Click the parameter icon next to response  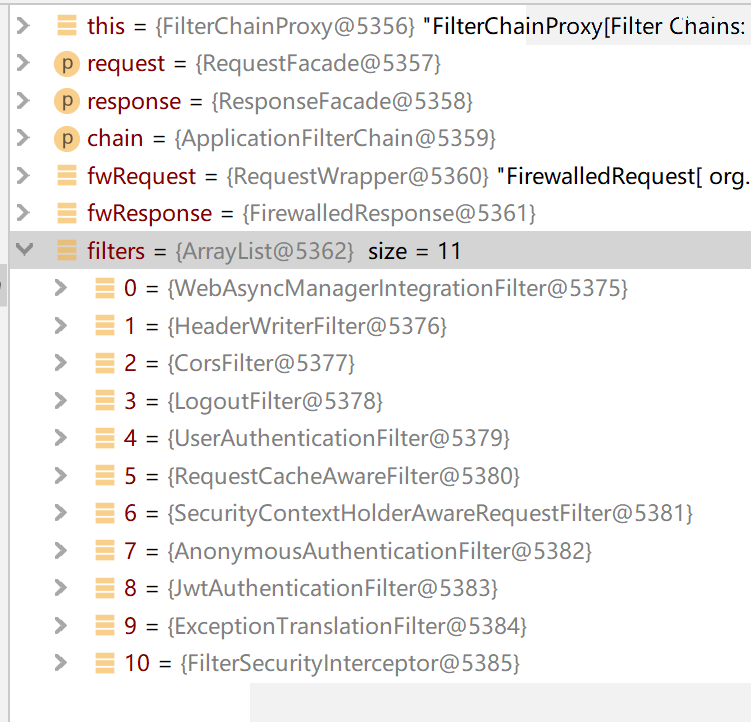[66, 101]
